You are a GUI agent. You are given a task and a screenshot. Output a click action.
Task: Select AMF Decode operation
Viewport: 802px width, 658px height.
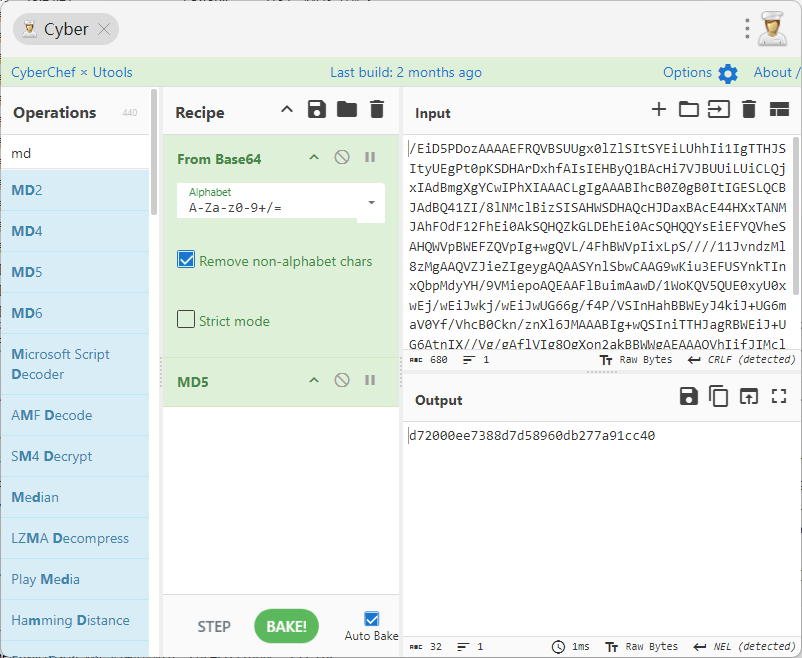(75, 415)
